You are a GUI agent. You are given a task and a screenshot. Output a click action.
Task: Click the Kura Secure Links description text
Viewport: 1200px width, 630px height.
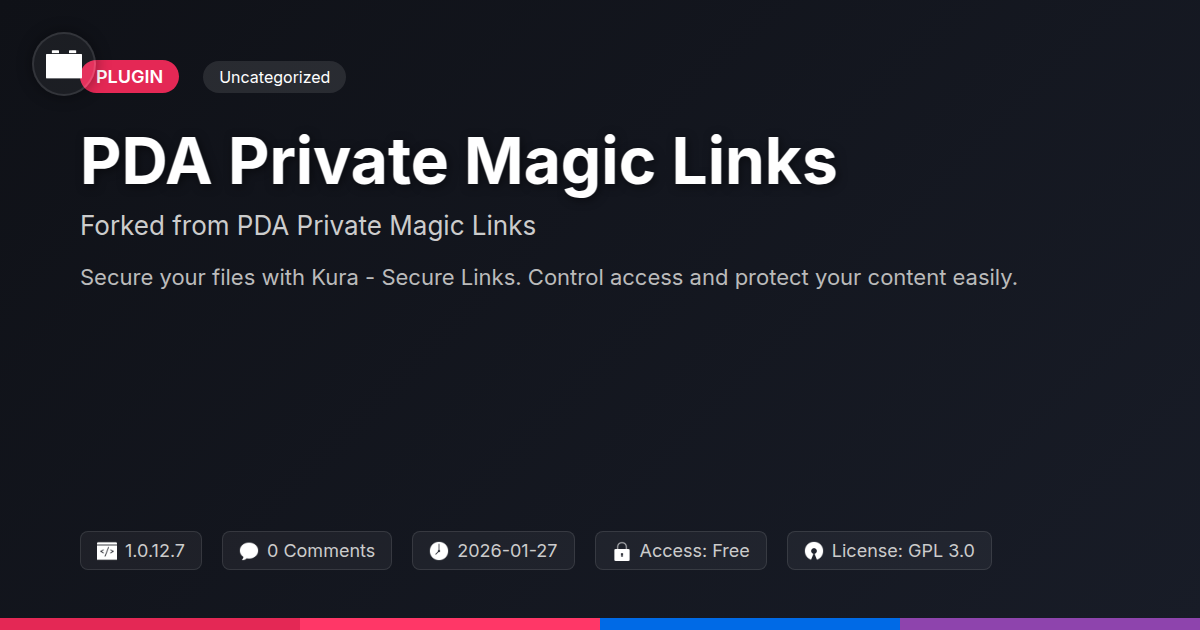coord(549,277)
